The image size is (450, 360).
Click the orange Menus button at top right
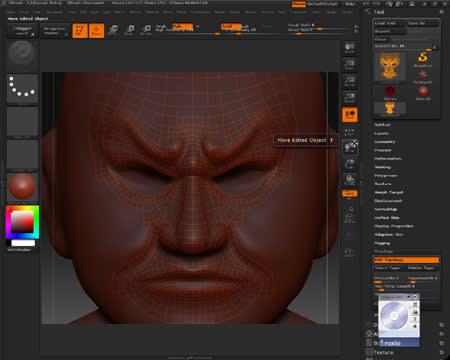point(299,4)
